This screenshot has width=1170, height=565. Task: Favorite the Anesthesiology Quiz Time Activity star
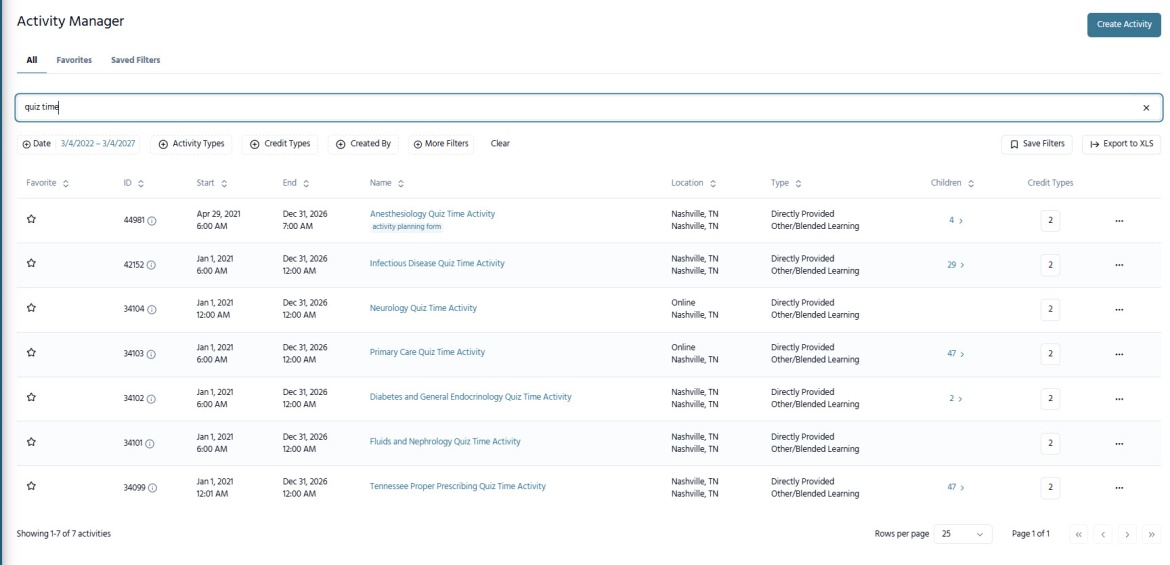coord(31,220)
